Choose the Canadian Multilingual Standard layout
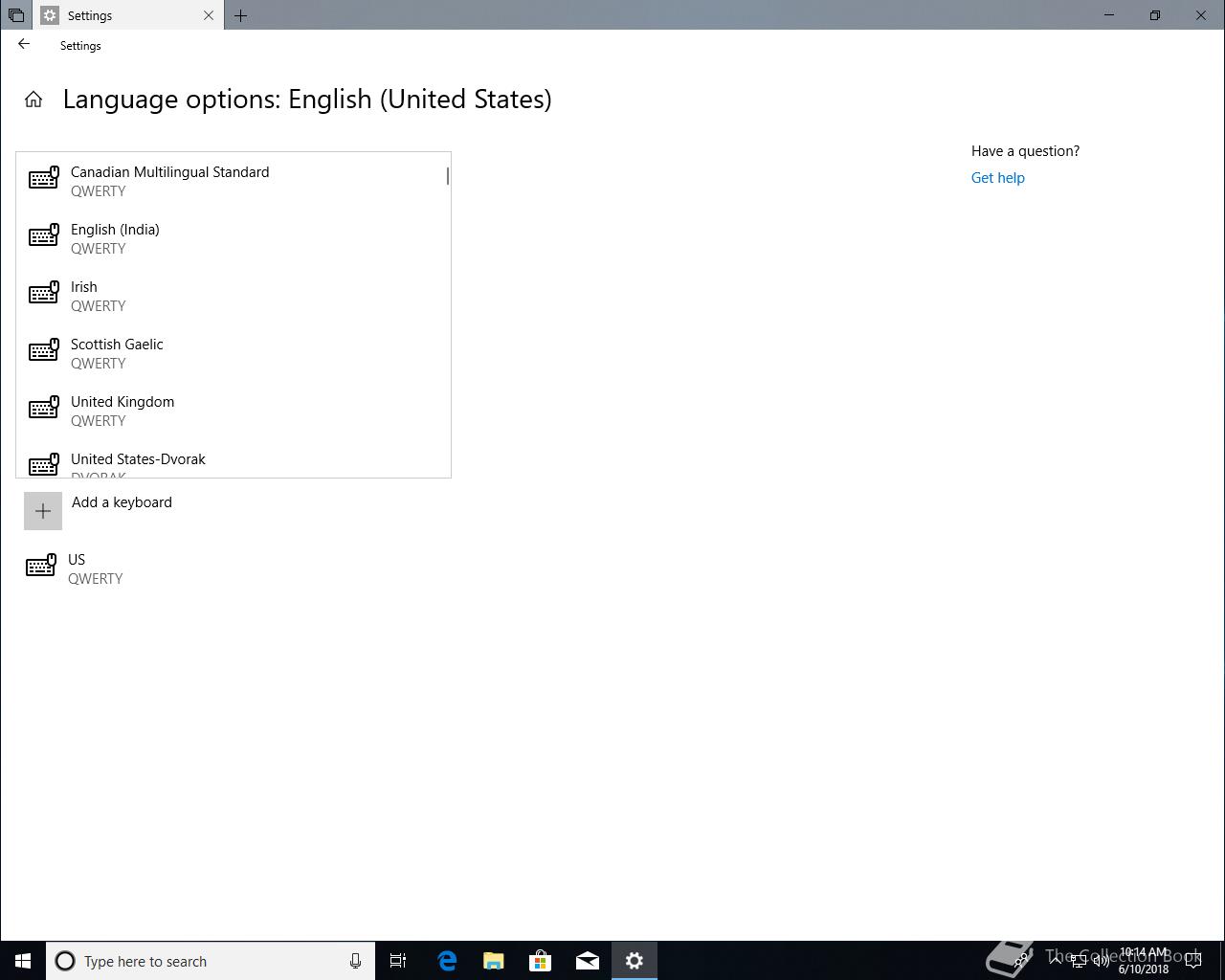This screenshot has width=1225, height=980. (x=233, y=181)
